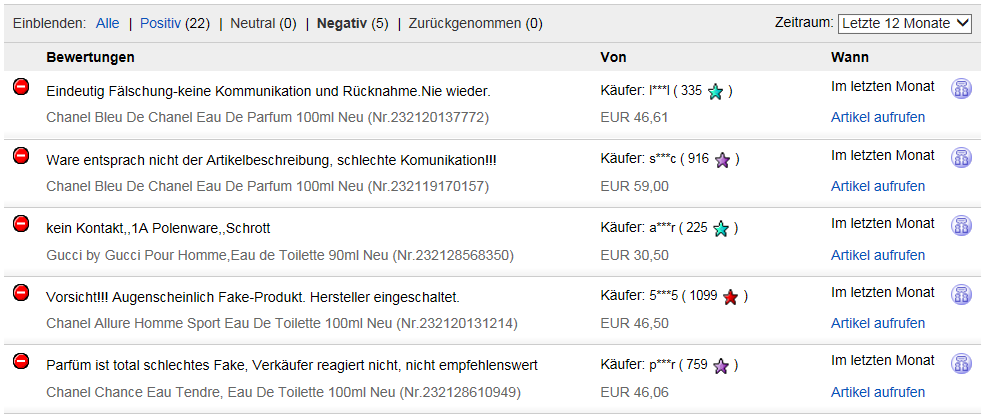Image resolution: width=985 pixels, height=418 pixels.
Task: Show all feedback via Alle filter
Action: [107, 24]
